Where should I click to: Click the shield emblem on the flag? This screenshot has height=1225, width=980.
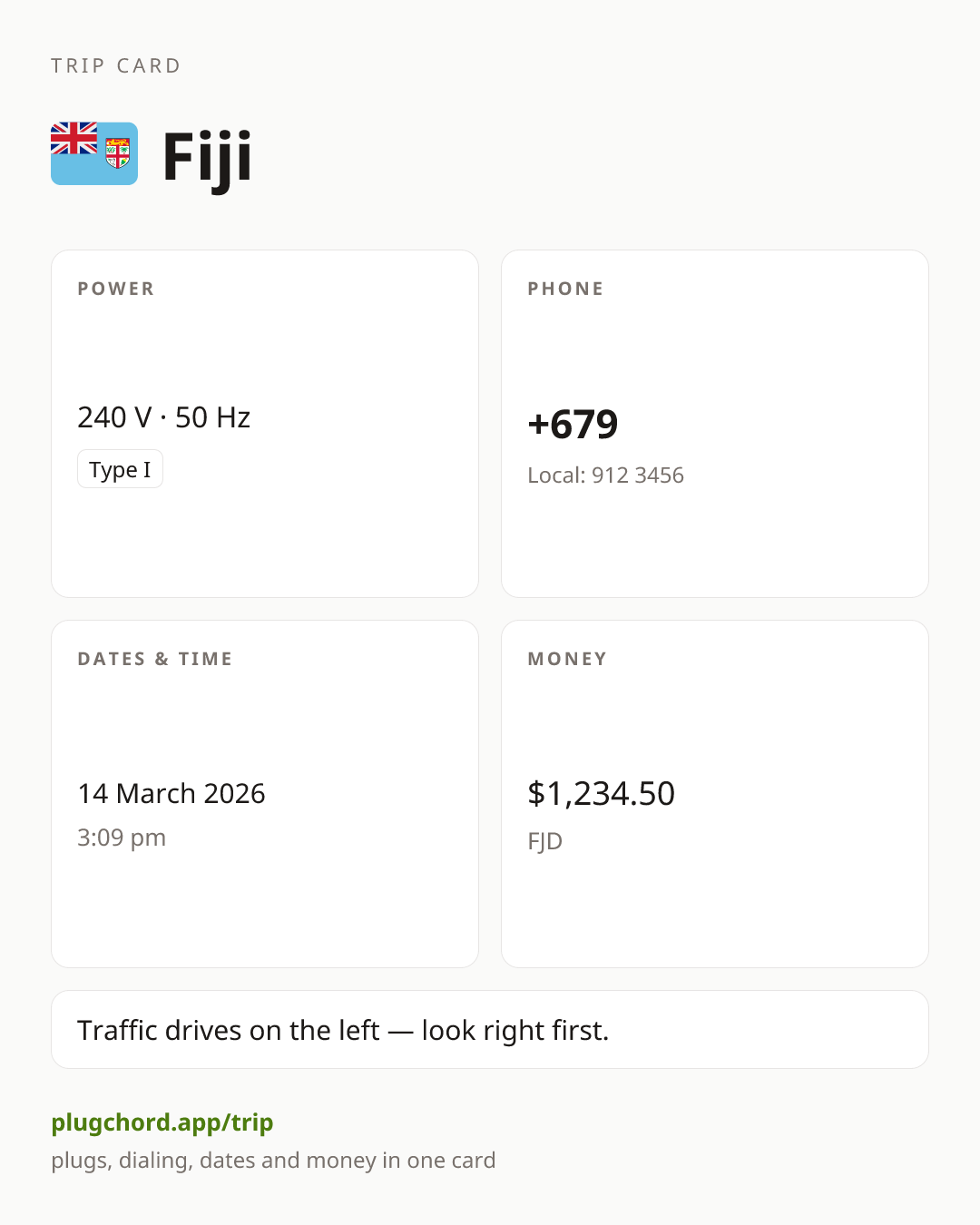point(118,153)
